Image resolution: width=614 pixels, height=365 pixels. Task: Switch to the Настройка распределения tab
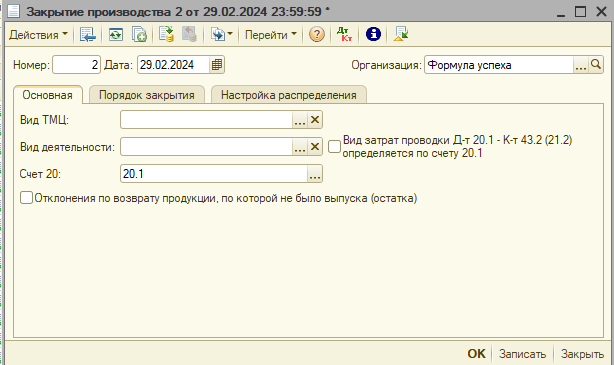289,95
